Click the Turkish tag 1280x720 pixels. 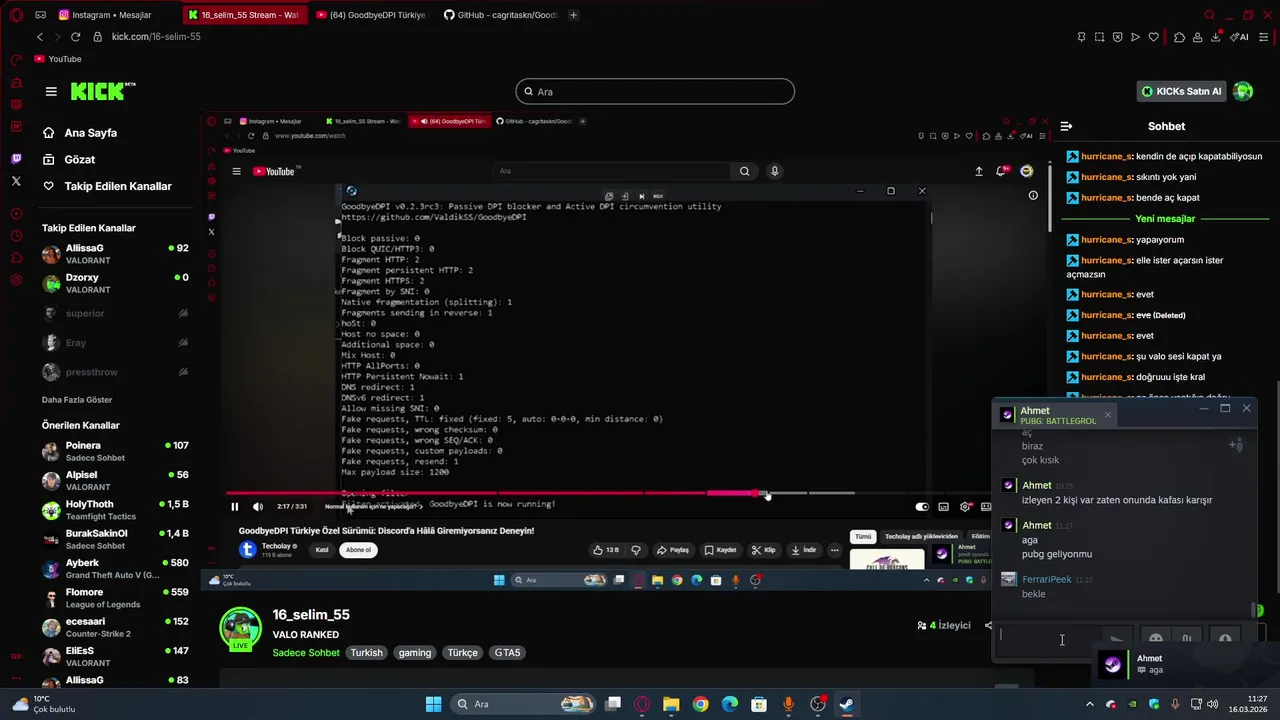coord(366,653)
